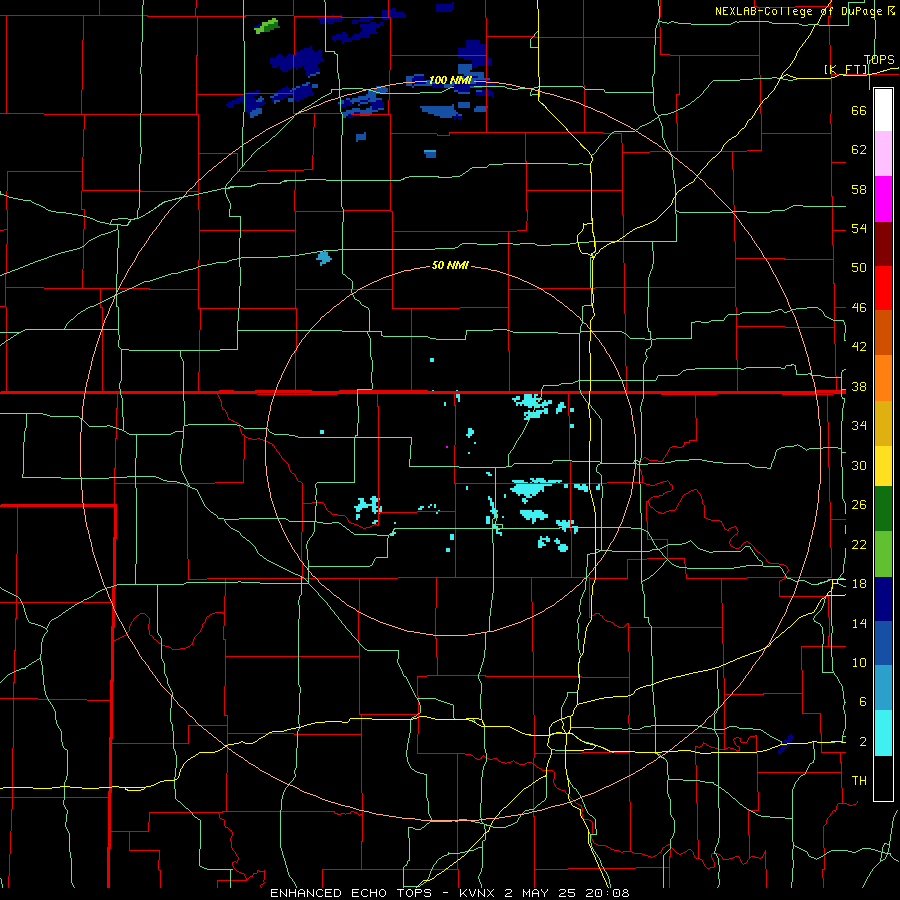
Task: Select the navy blue legend swatch
Action: tap(883, 599)
